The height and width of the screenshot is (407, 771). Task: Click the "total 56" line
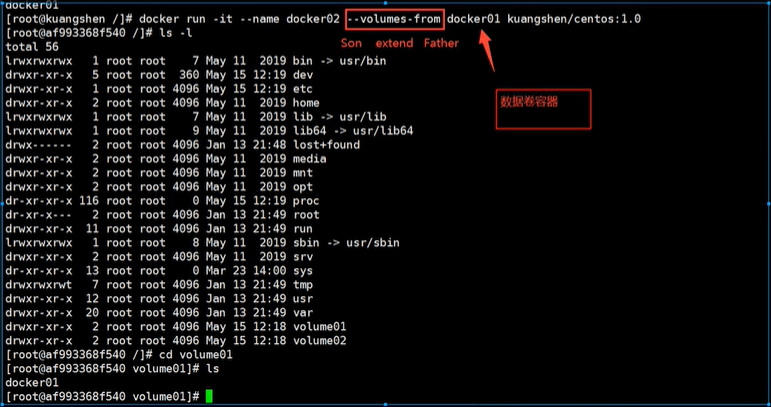click(32, 47)
